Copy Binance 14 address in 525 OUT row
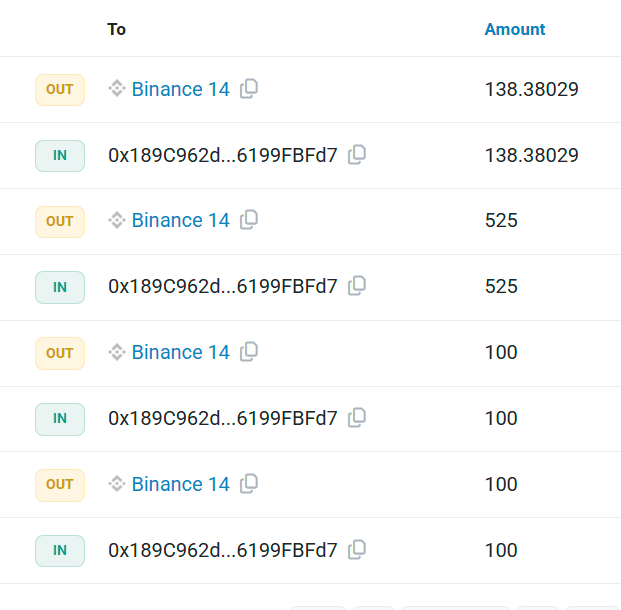The height and width of the screenshot is (610, 621). point(249,220)
